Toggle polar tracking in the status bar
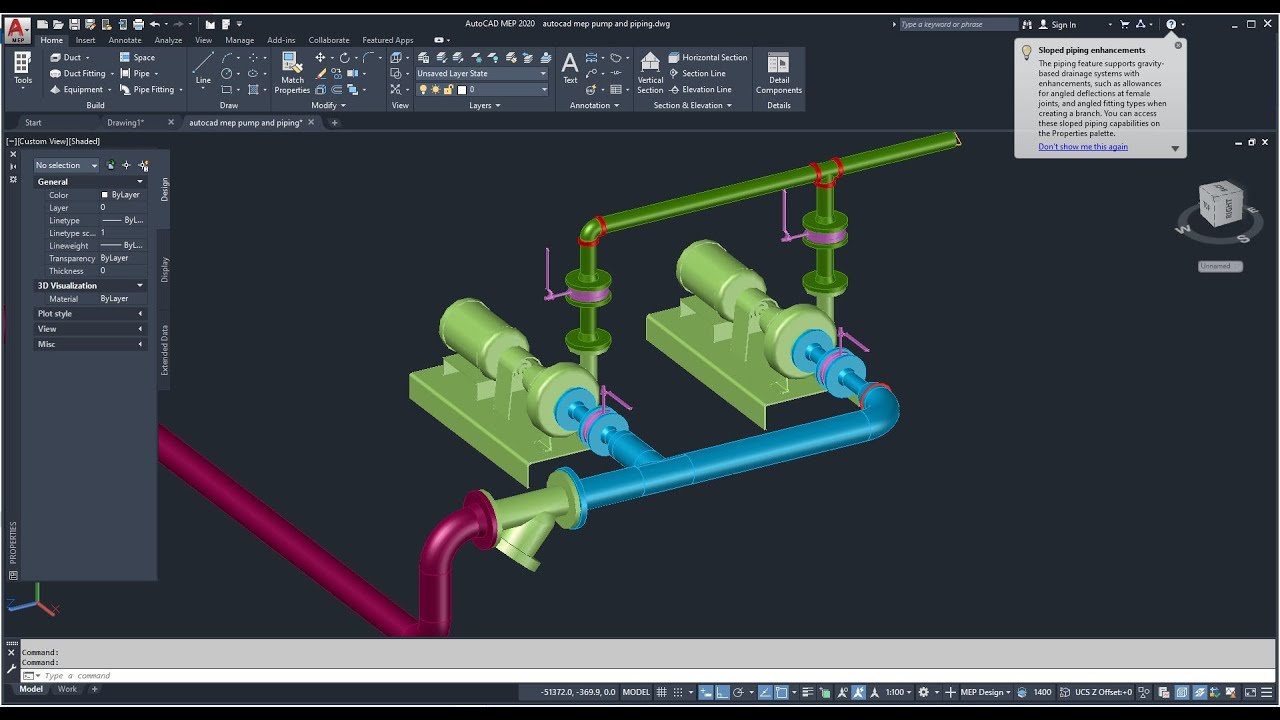Screen dimensions: 1280x720 pyautogui.click(x=739, y=692)
